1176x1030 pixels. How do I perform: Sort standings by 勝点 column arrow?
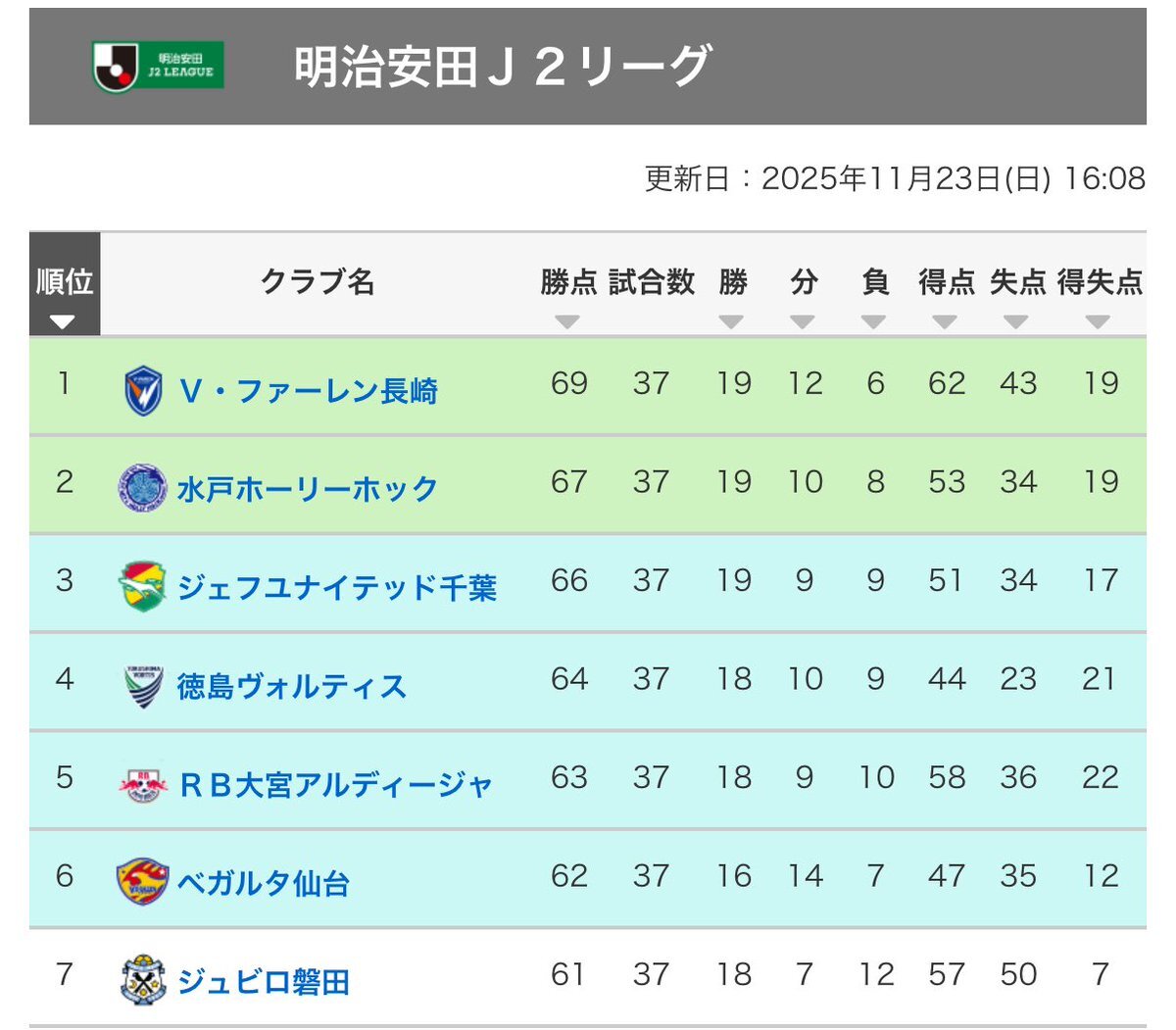pos(566,319)
